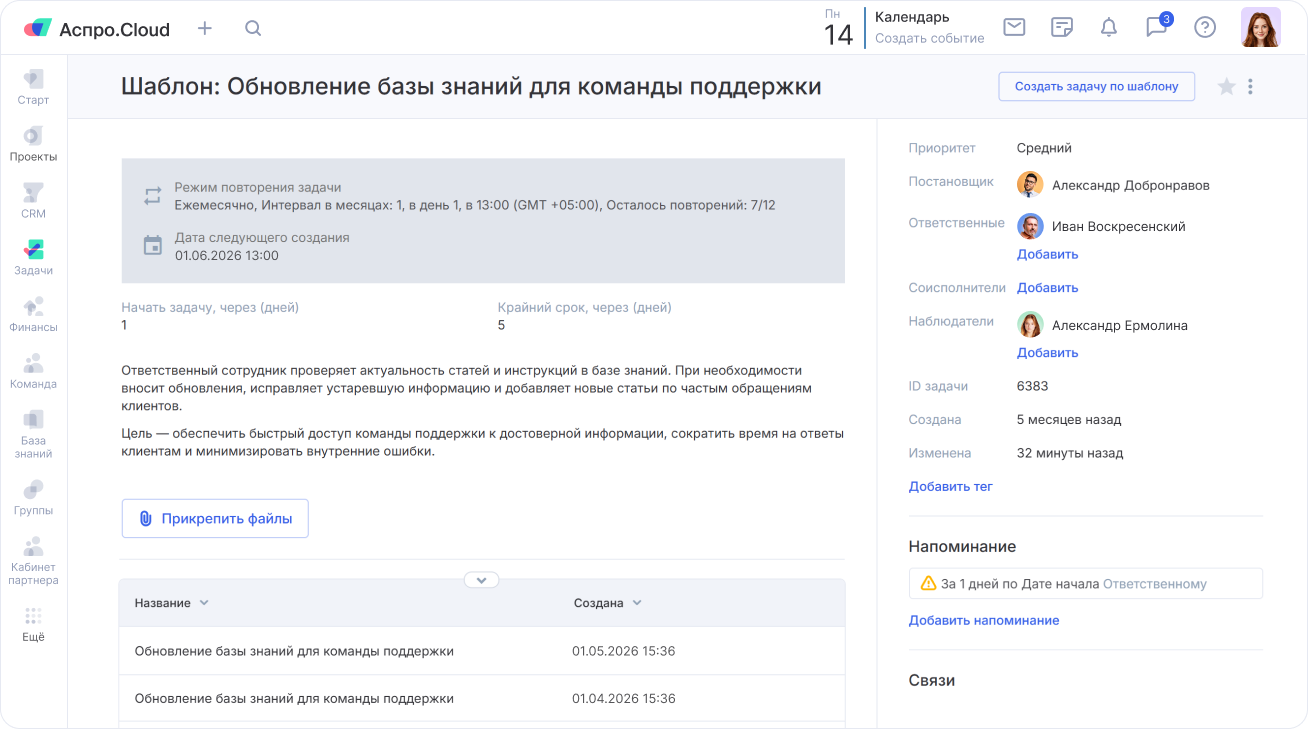Open the user profile avatar

click(1260, 28)
